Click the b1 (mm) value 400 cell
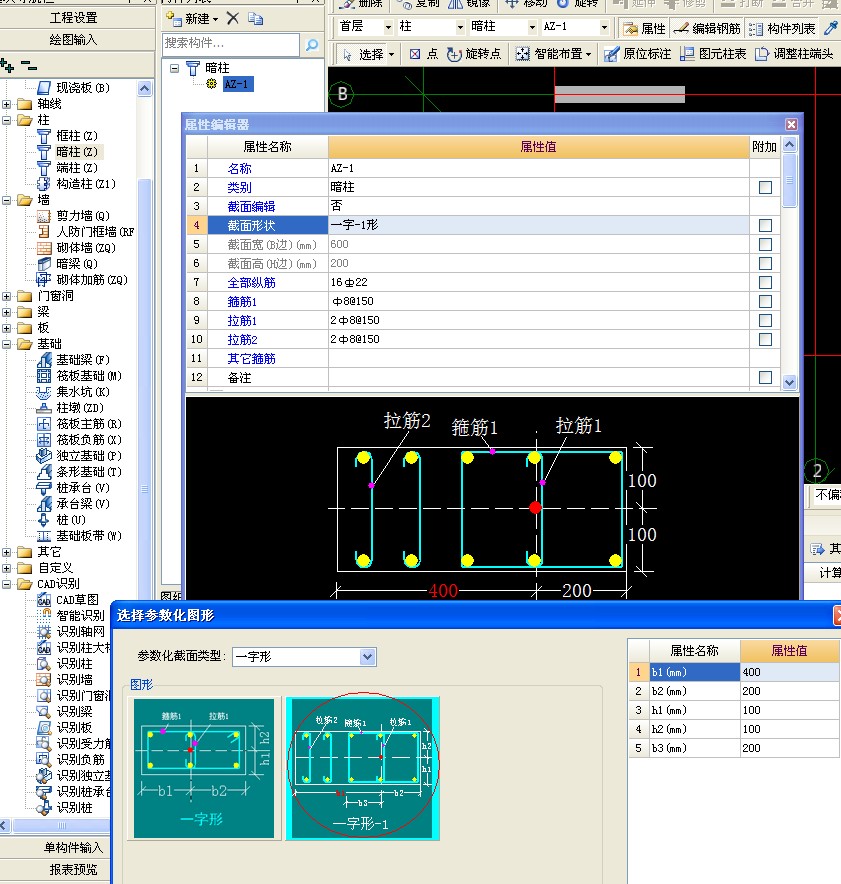This screenshot has height=884, width=841. [x=789, y=672]
